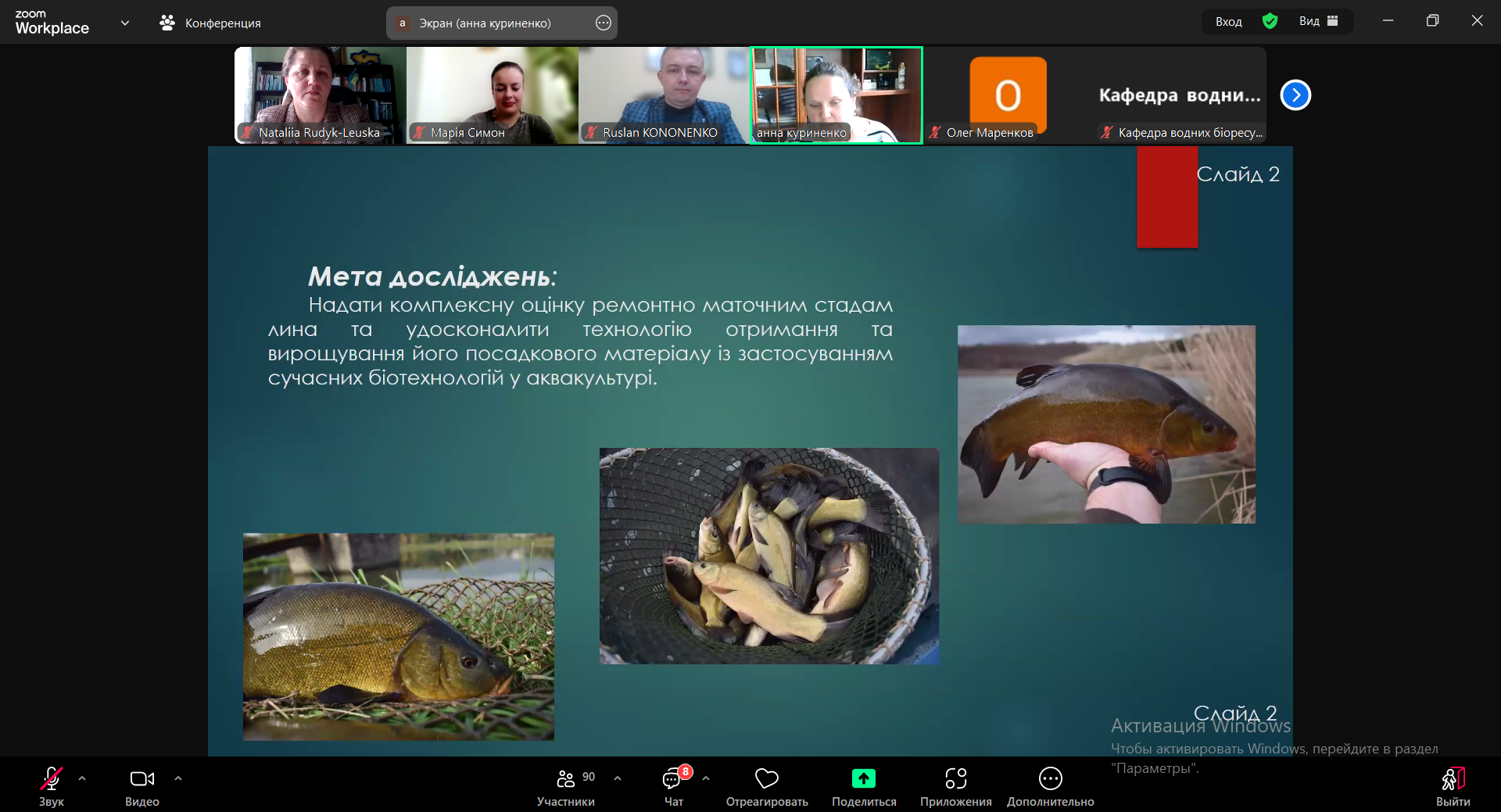Open the green encryption shield info
The image size is (1501, 812).
click(x=1270, y=21)
